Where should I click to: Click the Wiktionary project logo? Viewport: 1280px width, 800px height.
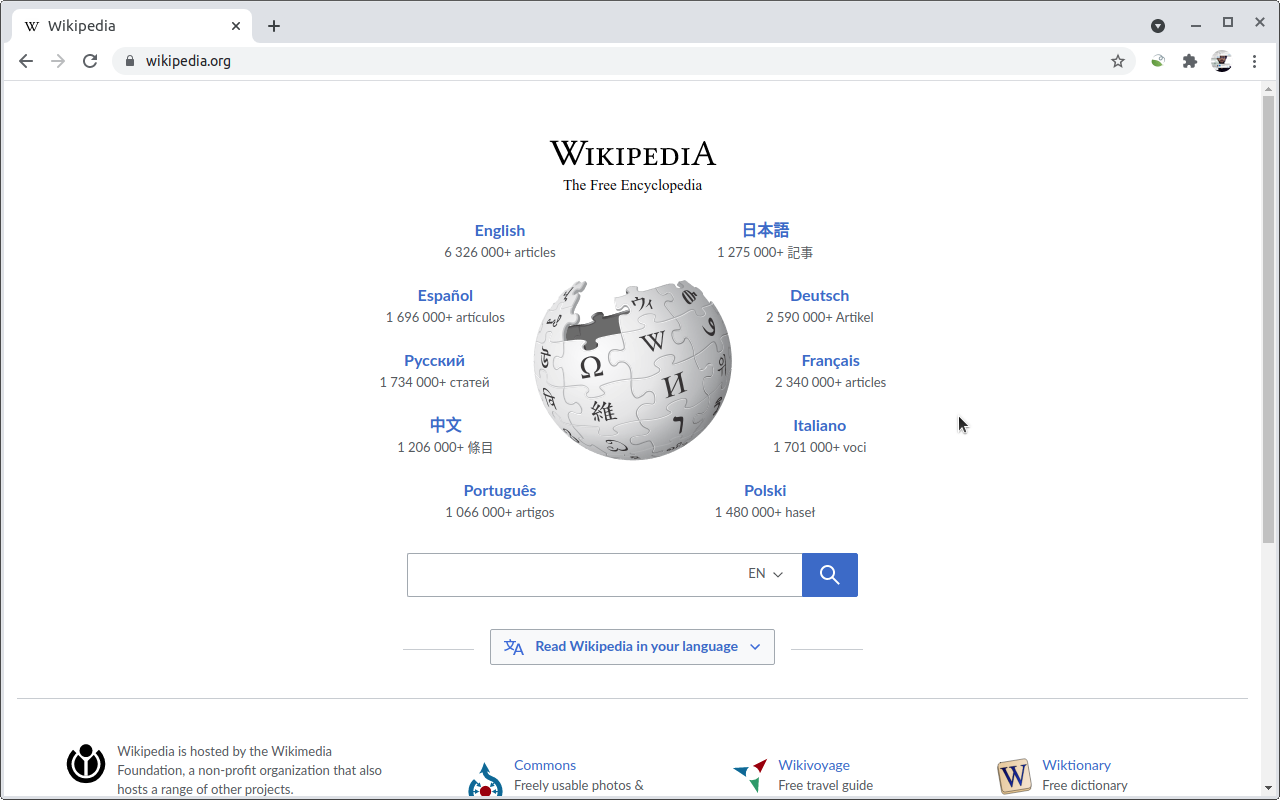1014,776
